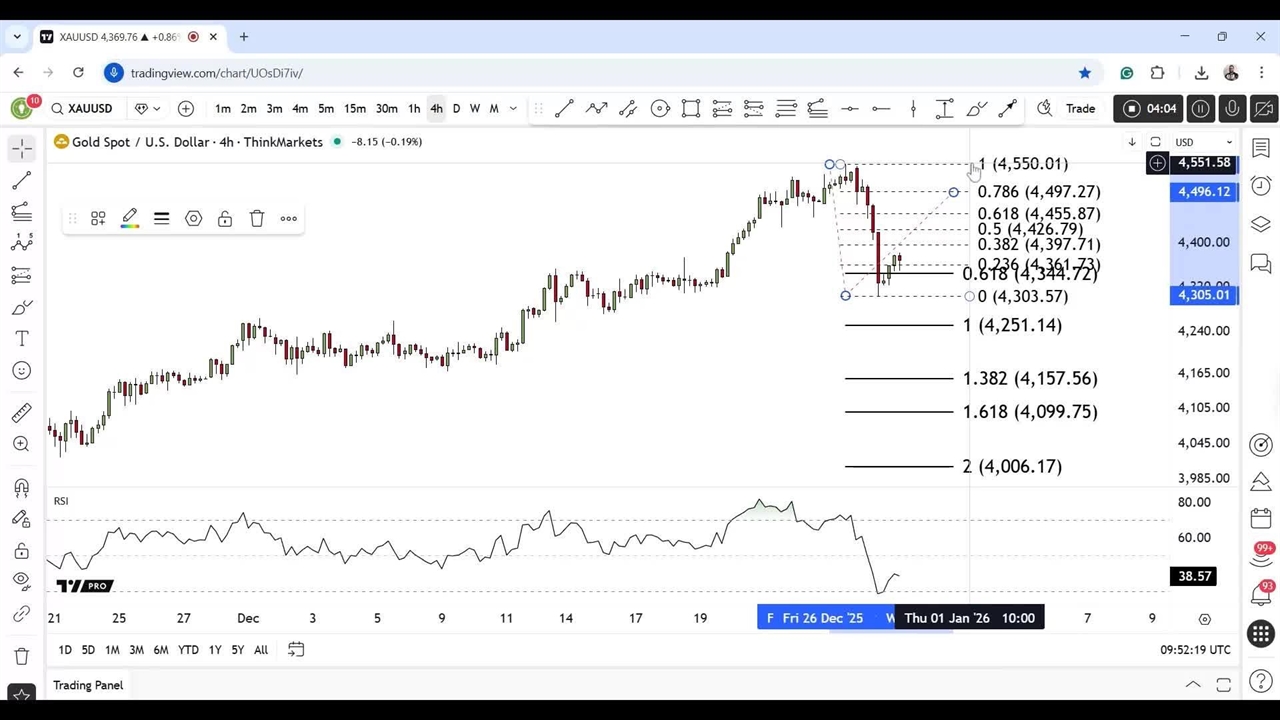This screenshot has width=1280, height=720.
Task: Toggle lock on the selected Fibonacci drawing
Action: pos(225,219)
